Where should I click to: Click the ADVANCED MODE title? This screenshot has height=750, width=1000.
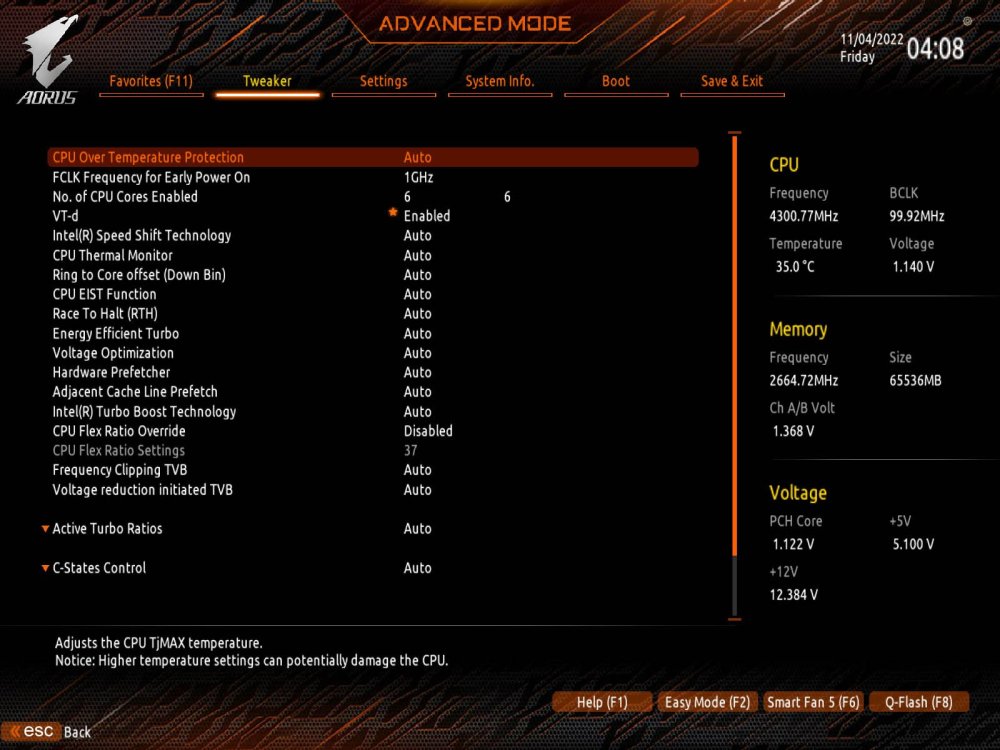click(475, 24)
